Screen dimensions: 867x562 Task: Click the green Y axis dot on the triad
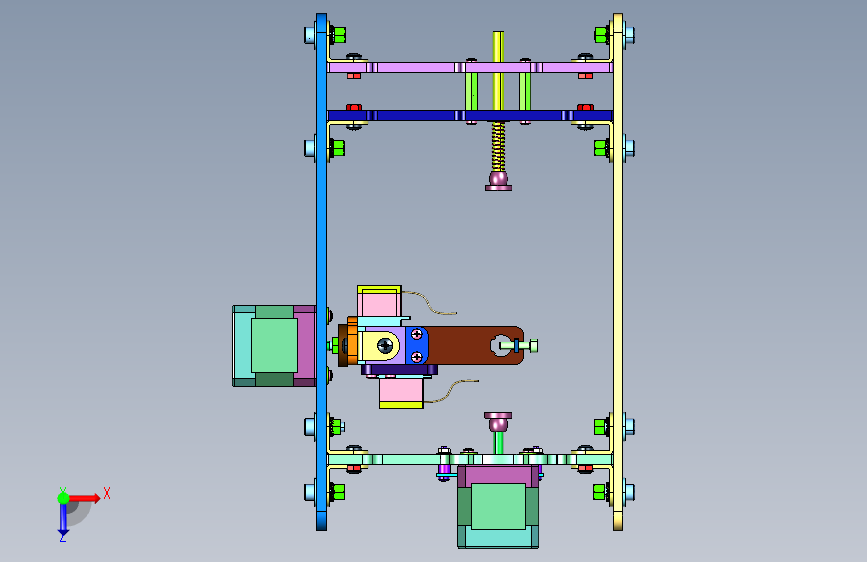[64, 498]
